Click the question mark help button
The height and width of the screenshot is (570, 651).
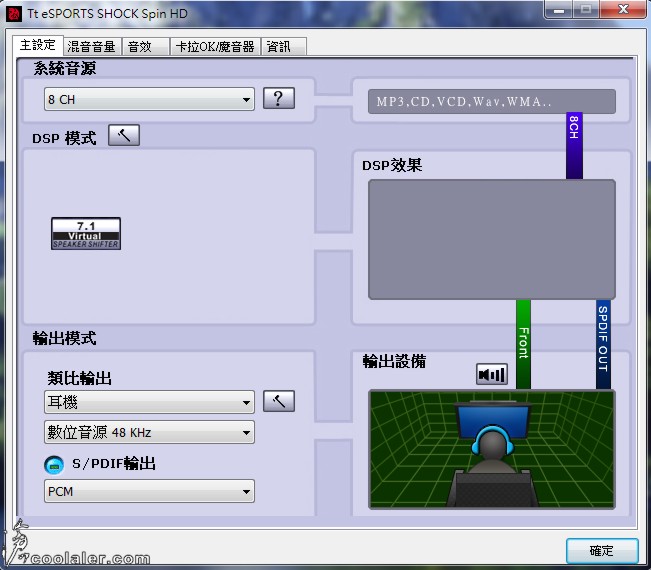pyautogui.click(x=279, y=98)
